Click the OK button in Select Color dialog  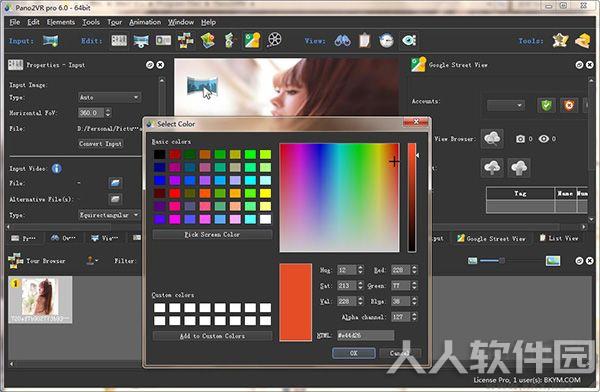pos(354,353)
